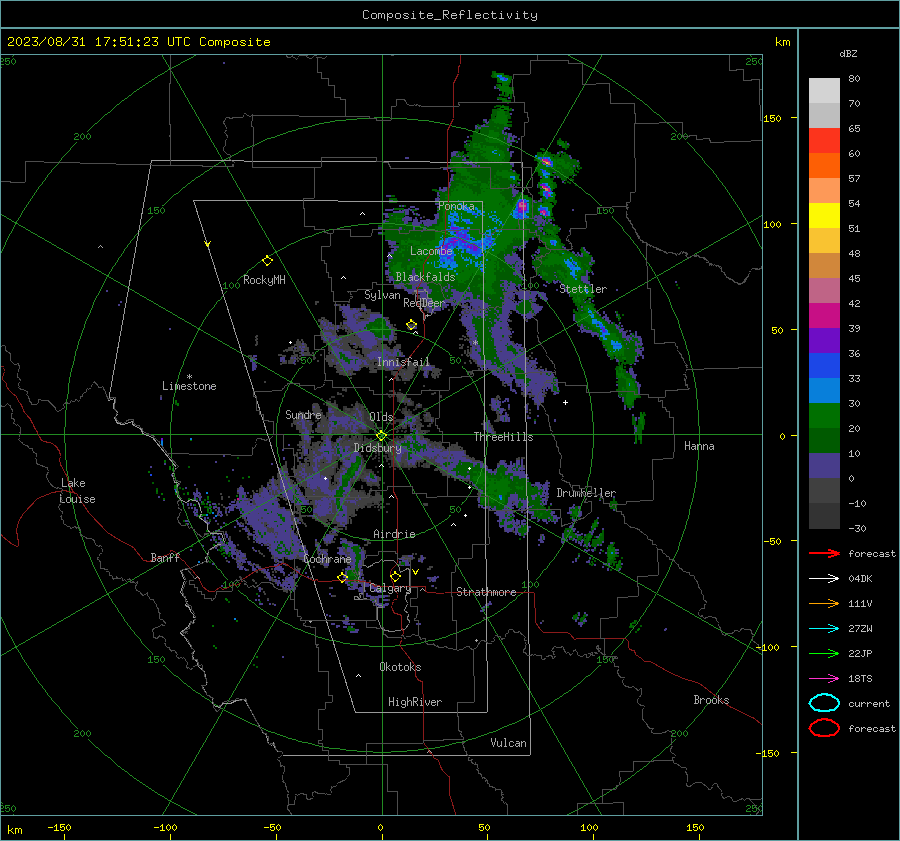Click the Limestone label on map

(x=189, y=386)
